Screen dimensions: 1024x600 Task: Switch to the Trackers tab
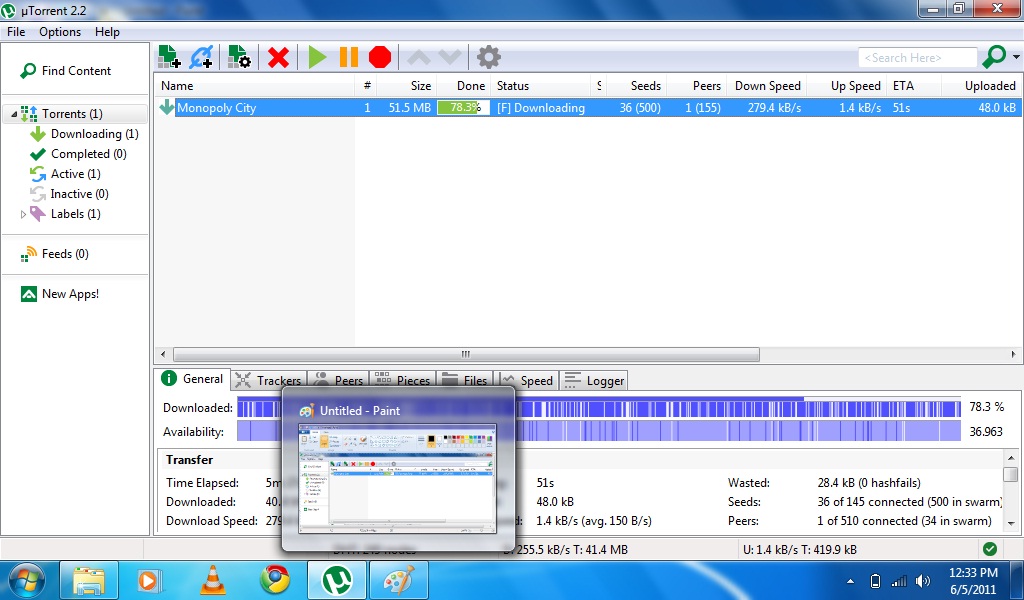(268, 381)
